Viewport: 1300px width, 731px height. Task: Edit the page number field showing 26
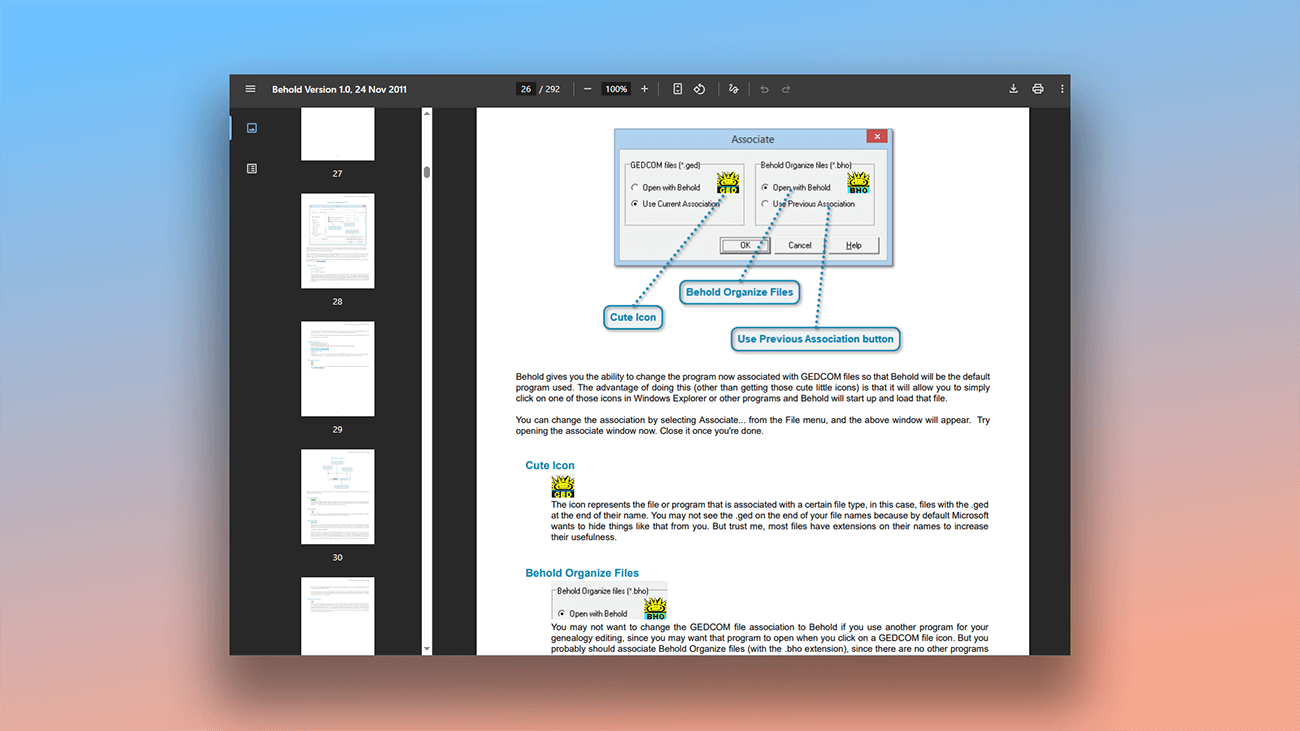526,89
